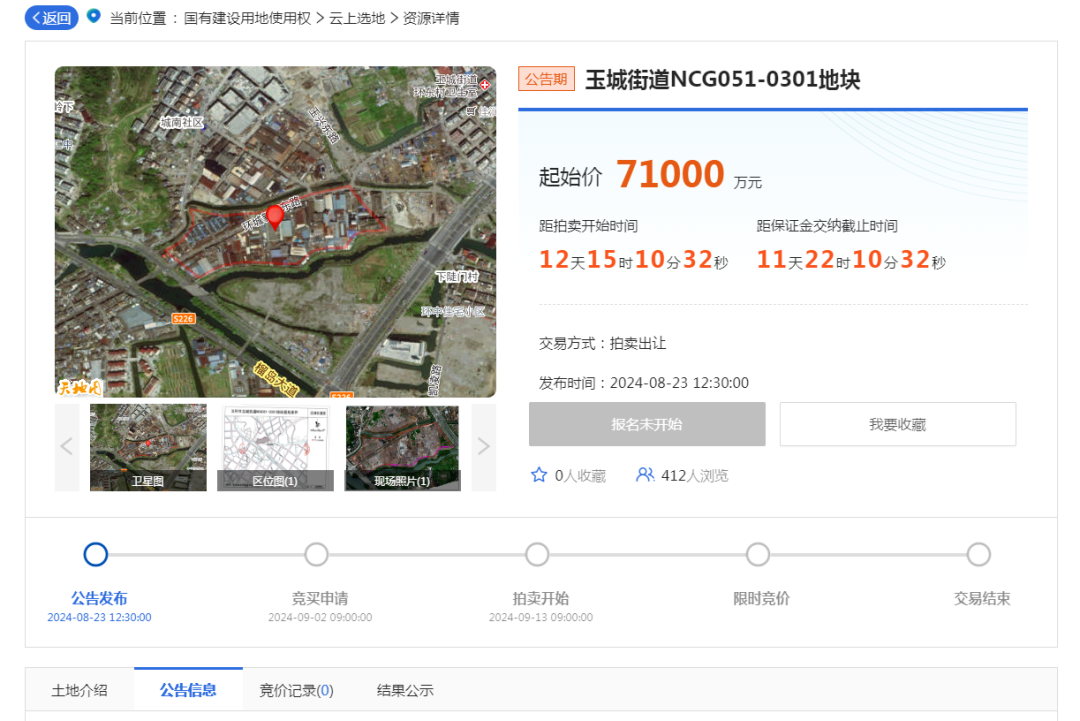Viewport: 1080px width, 721px height.
Task: Select the 卫星图 thumbnail
Action: point(148,447)
